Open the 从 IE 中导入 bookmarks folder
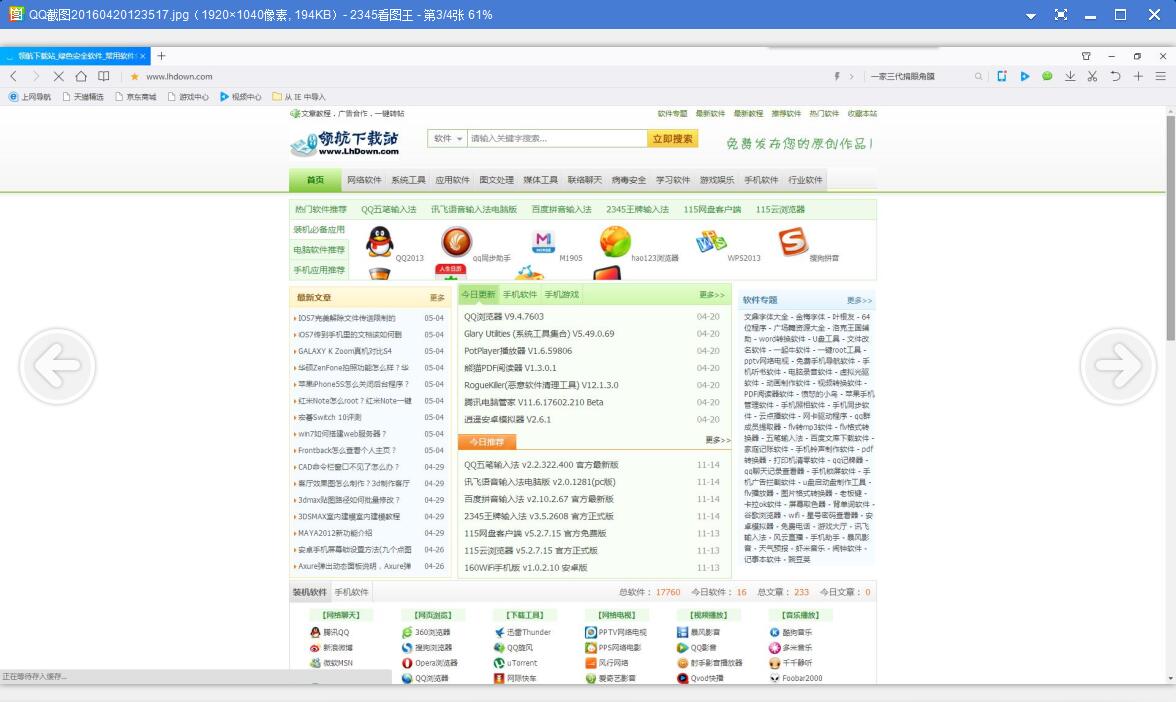The image size is (1176, 702). pos(298,97)
